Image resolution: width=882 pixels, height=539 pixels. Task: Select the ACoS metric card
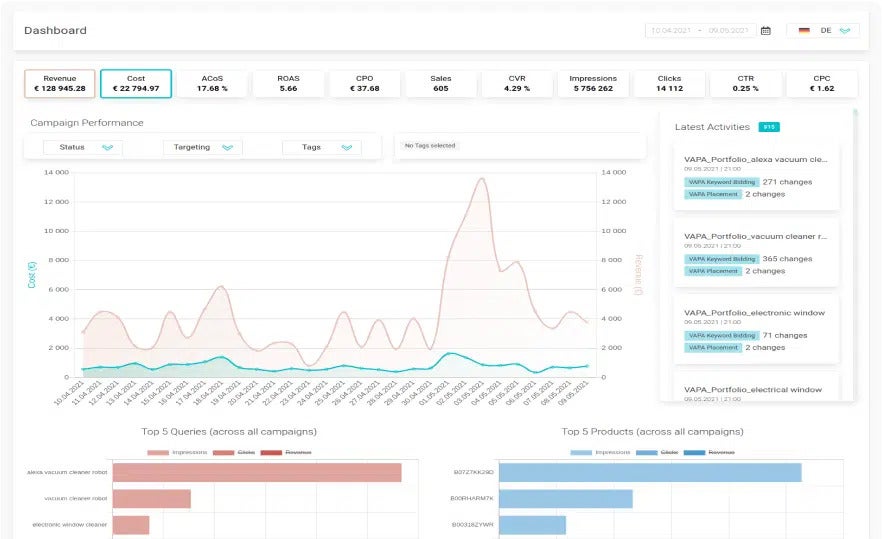(x=212, y=83)
